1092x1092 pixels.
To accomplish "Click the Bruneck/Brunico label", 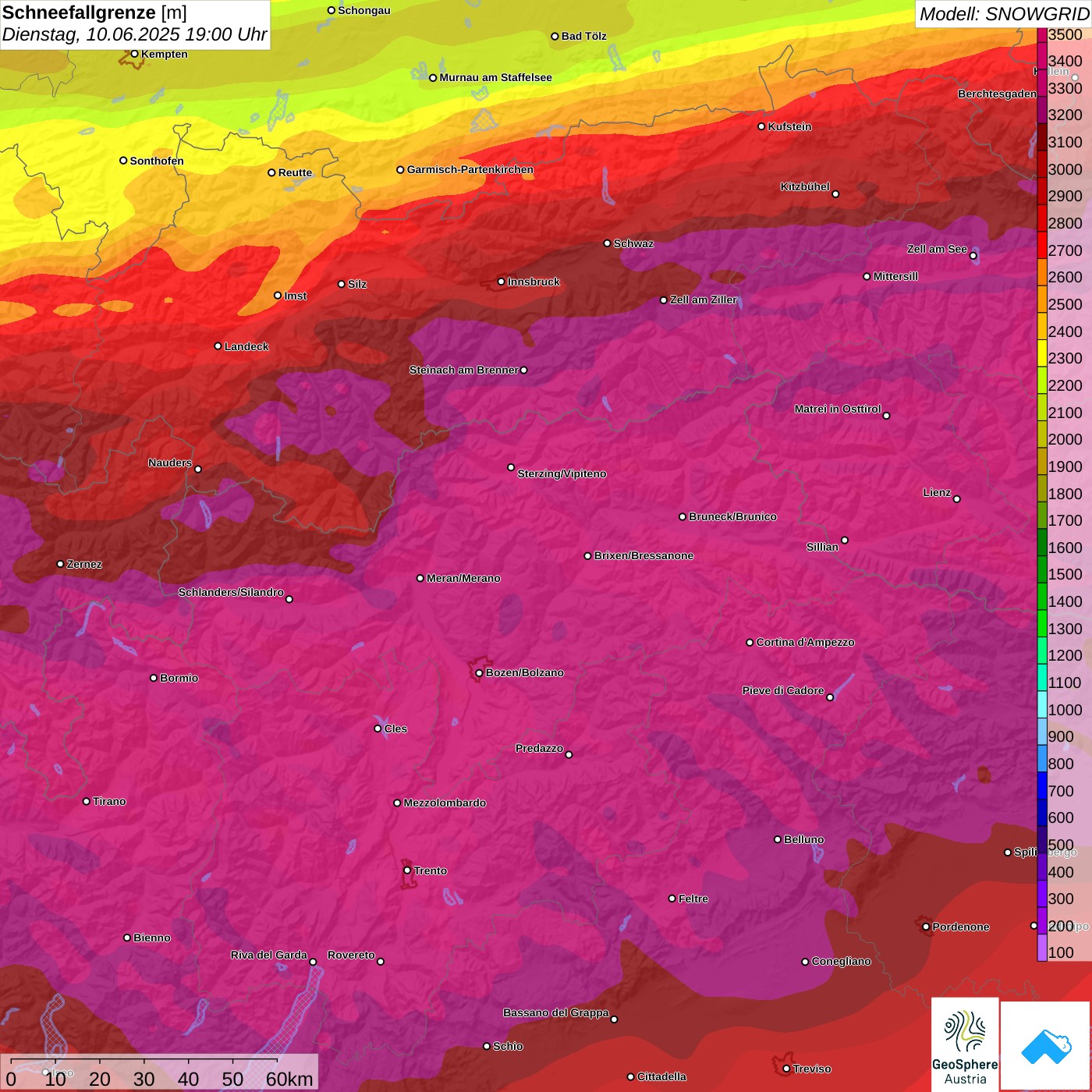I will coord(732,516).
